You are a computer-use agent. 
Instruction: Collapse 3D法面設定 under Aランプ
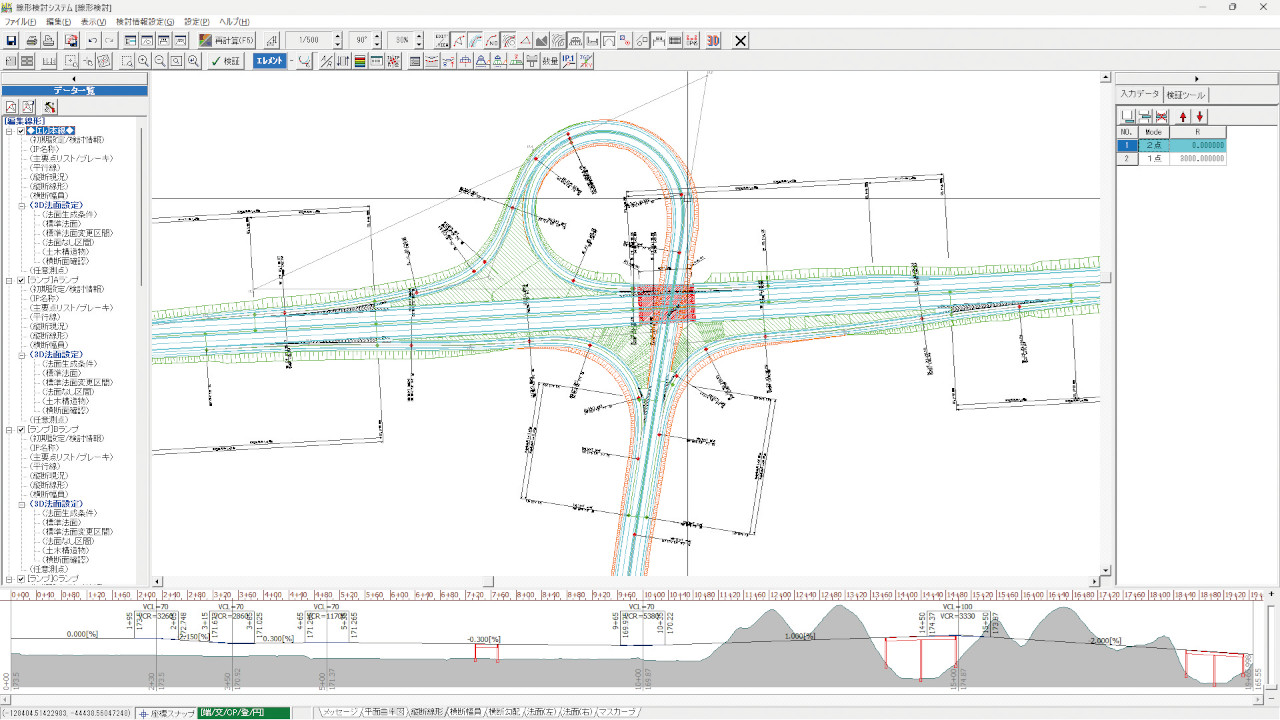tap(21, 355)
